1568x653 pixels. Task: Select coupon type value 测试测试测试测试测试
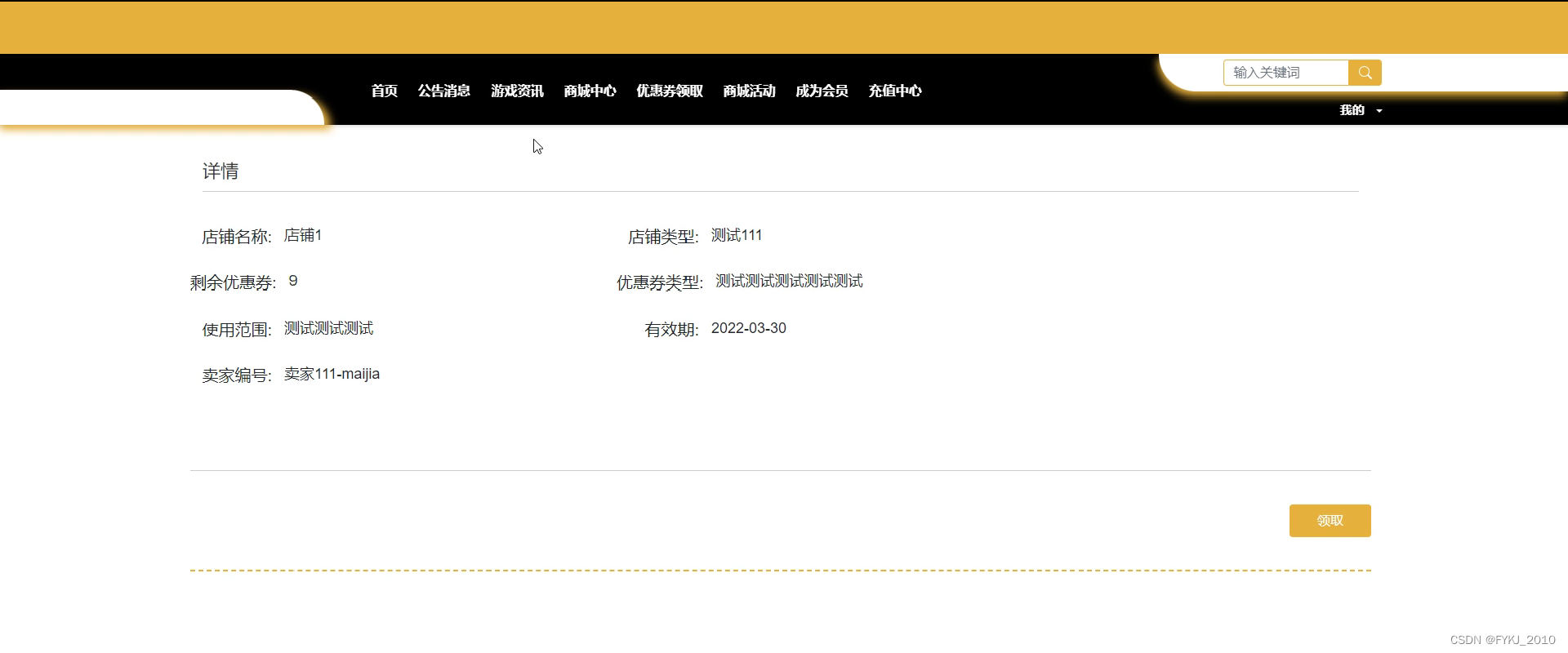coord(789,281)
